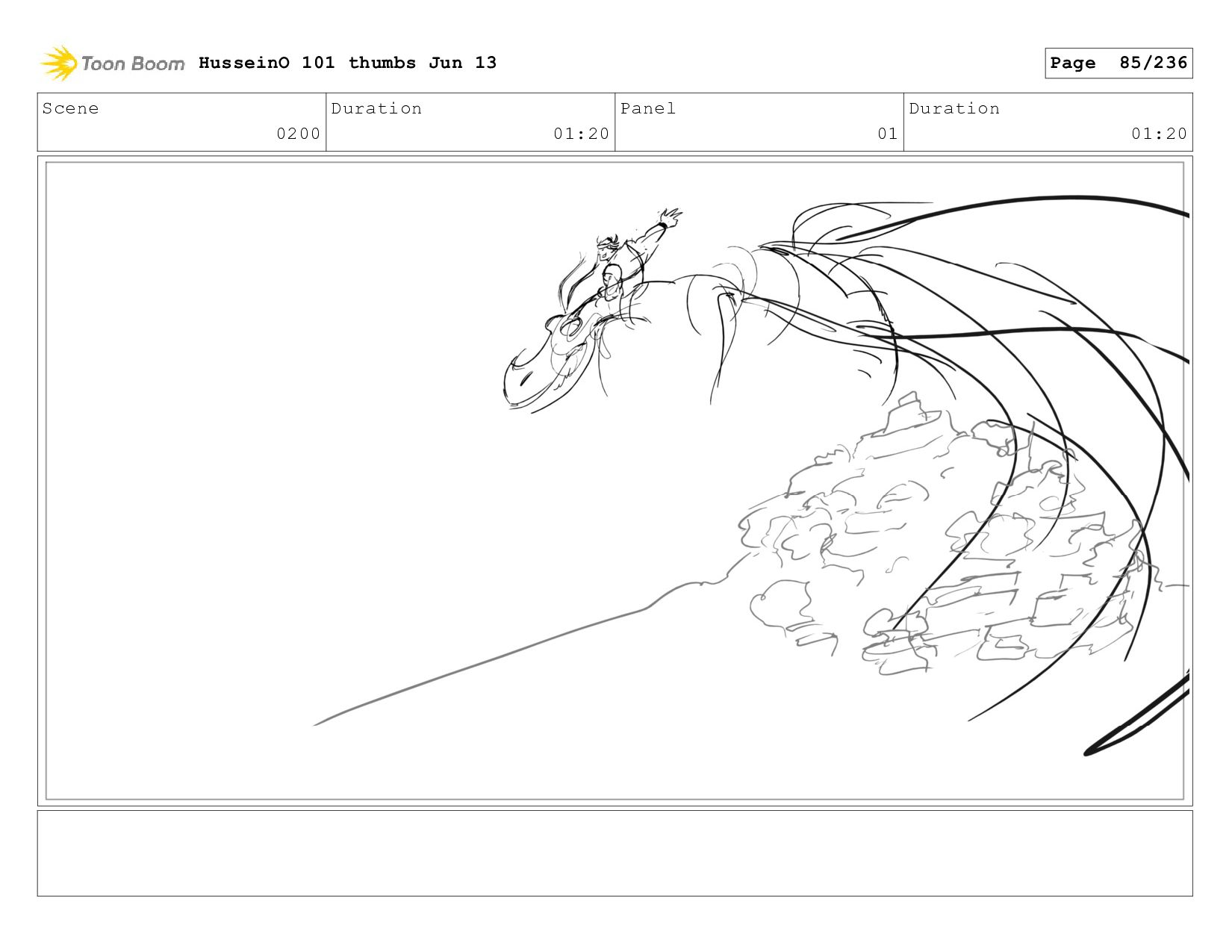The image size is (1232, 952).
Task: Select the scene number '0200'
Action: click(298, 134)
